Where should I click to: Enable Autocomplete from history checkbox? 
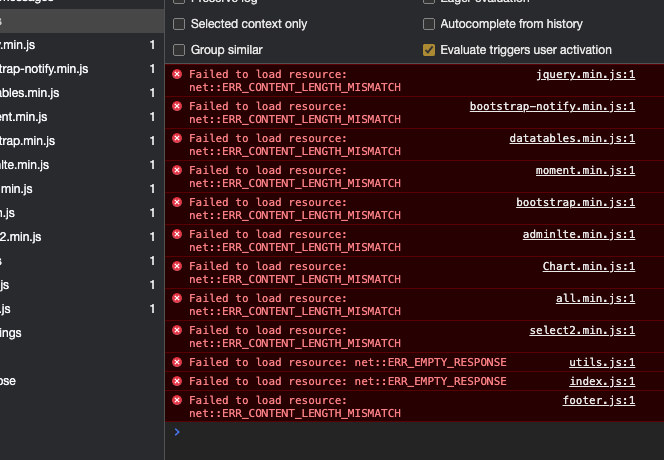429,24
